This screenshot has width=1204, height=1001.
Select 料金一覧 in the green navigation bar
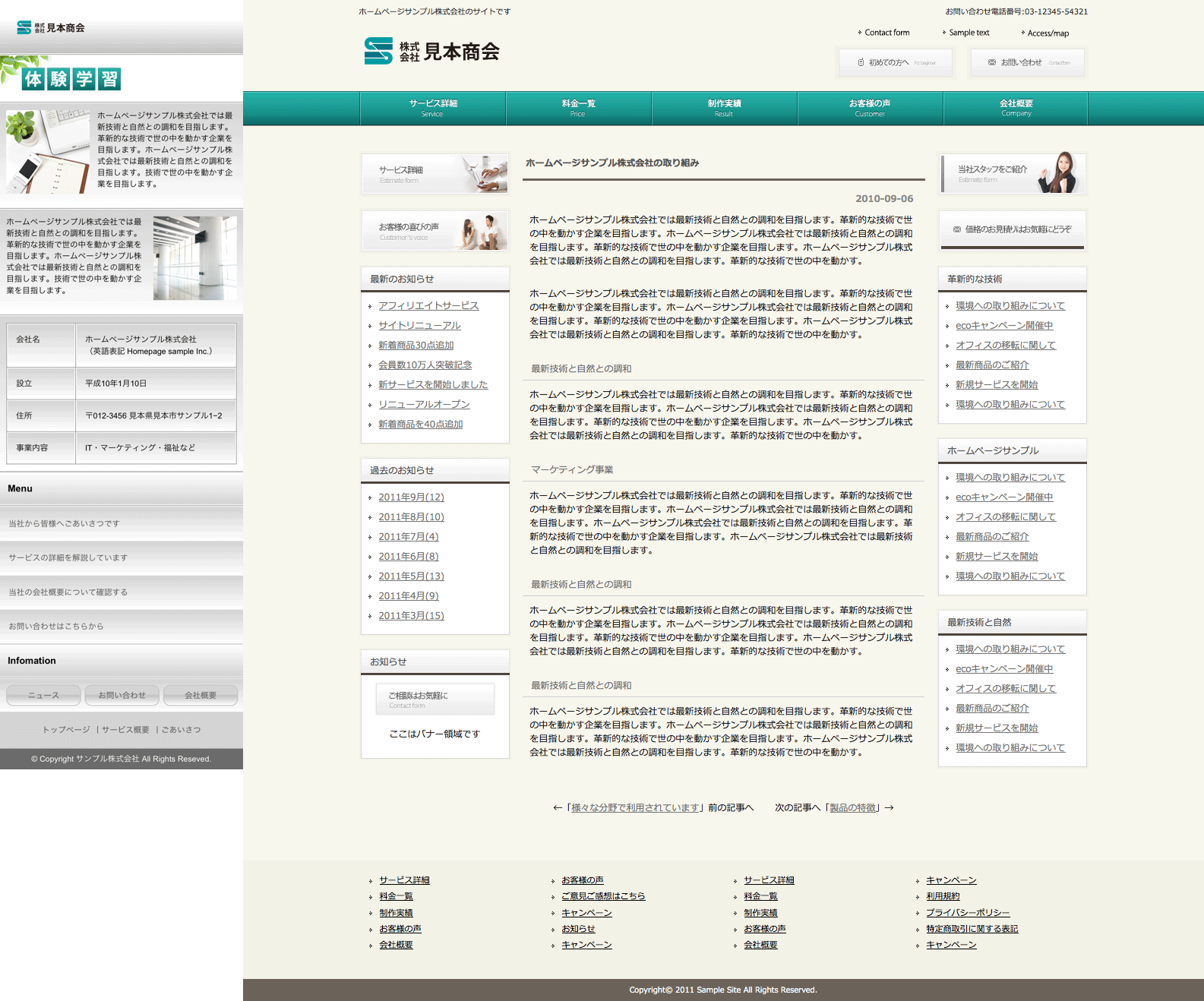(578, 108)
